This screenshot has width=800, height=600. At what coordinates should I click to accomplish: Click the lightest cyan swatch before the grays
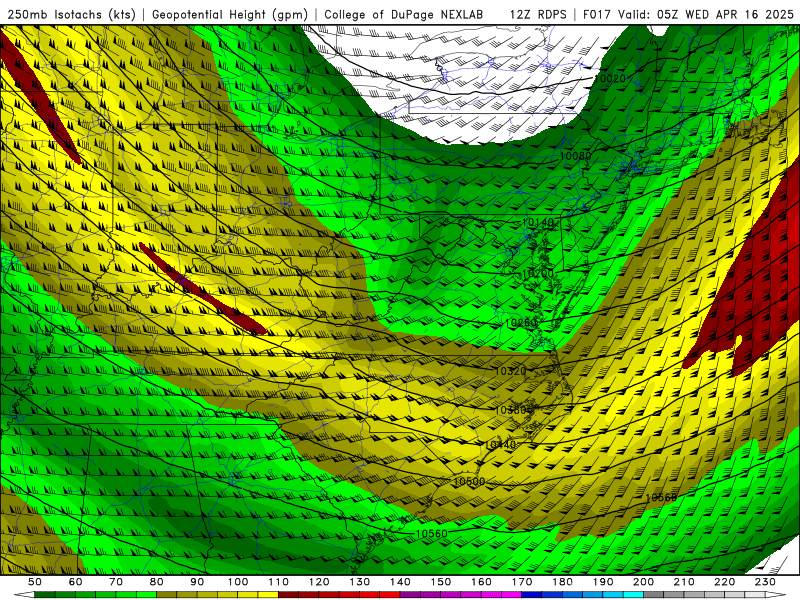point(634,595)
